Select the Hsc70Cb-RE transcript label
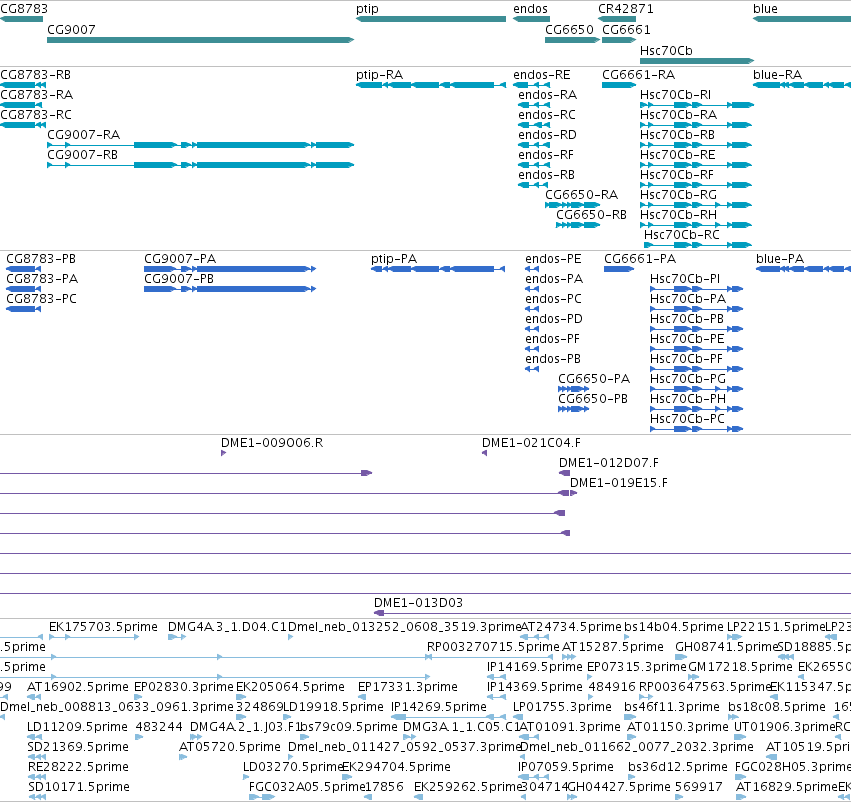The height and width of the screenshot is (802, 851). pyautogui.click(x=677, y=155)
